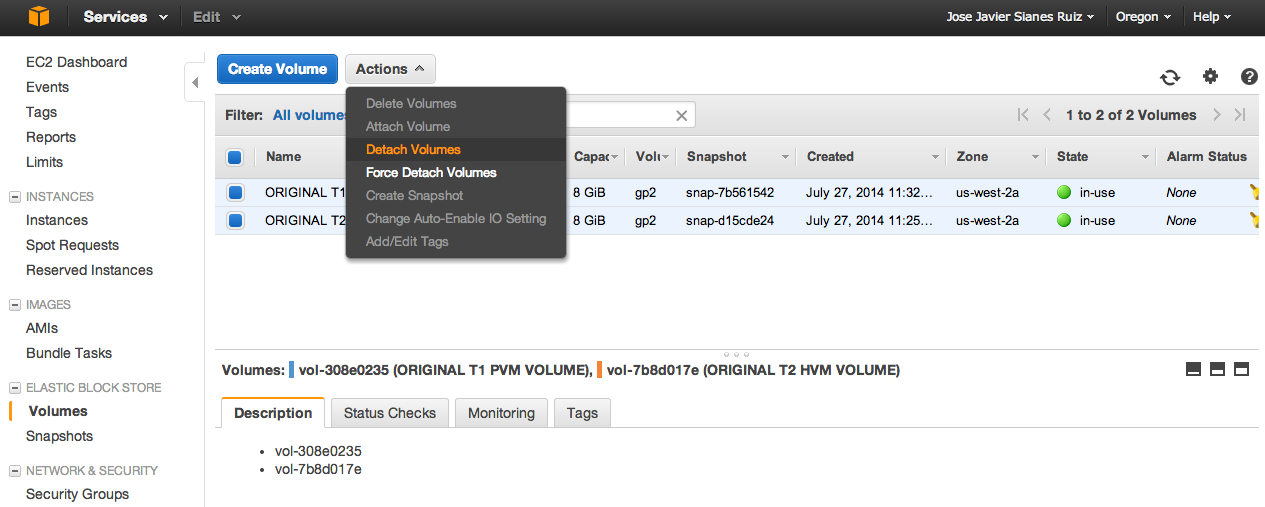Collapse the left navigation pane

pos(195,83)
